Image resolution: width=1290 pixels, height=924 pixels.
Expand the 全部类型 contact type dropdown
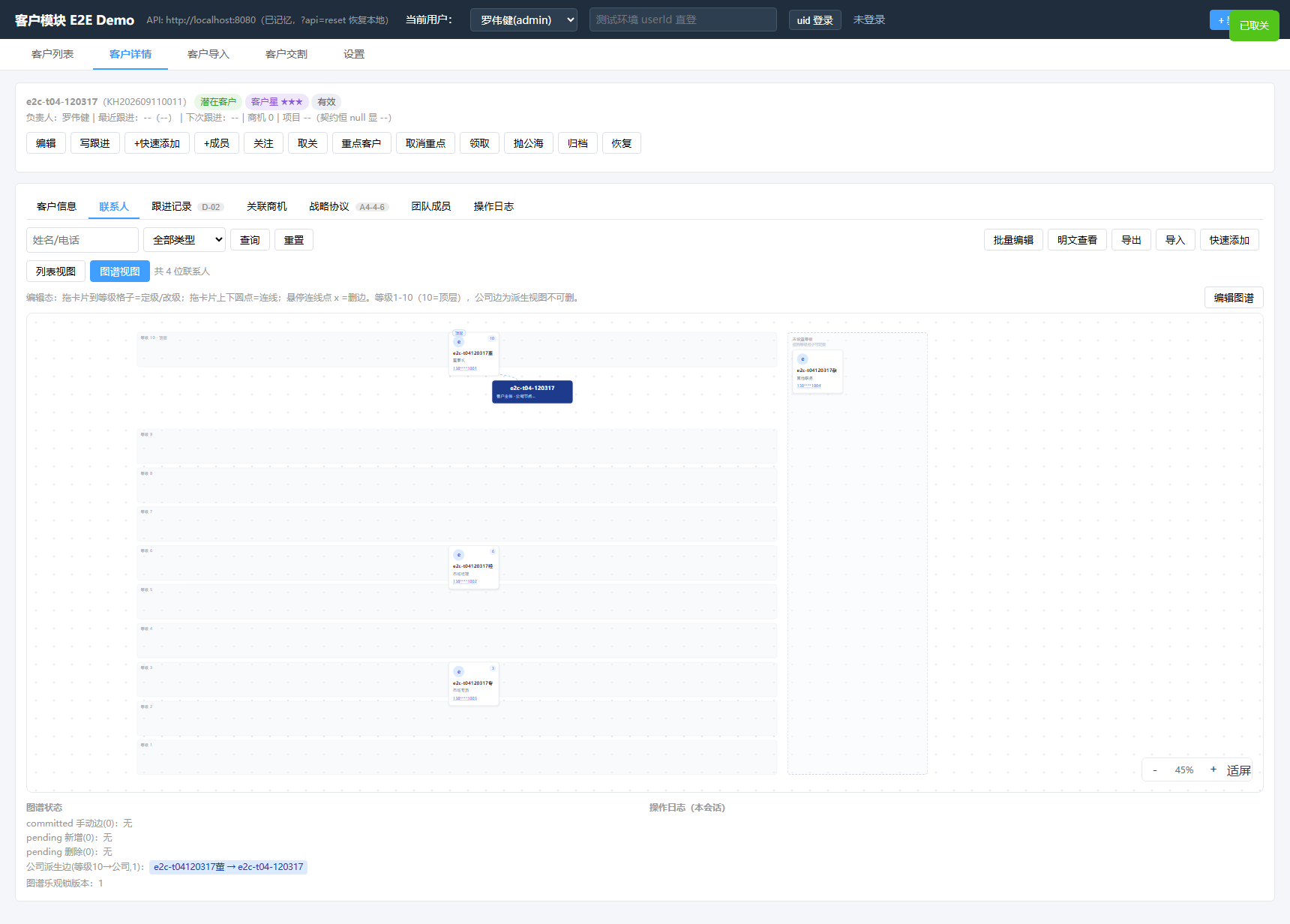(x=184, y=240)
